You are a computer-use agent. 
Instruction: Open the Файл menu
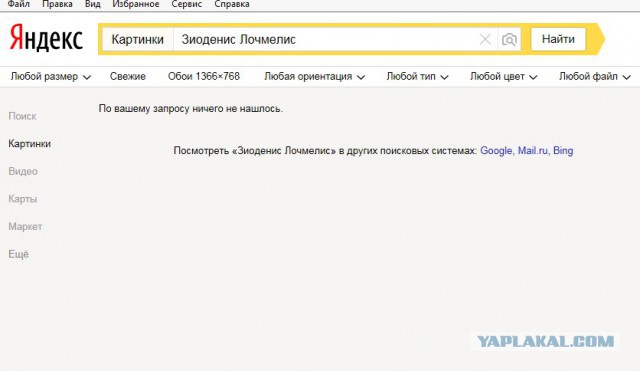[19, 4]
